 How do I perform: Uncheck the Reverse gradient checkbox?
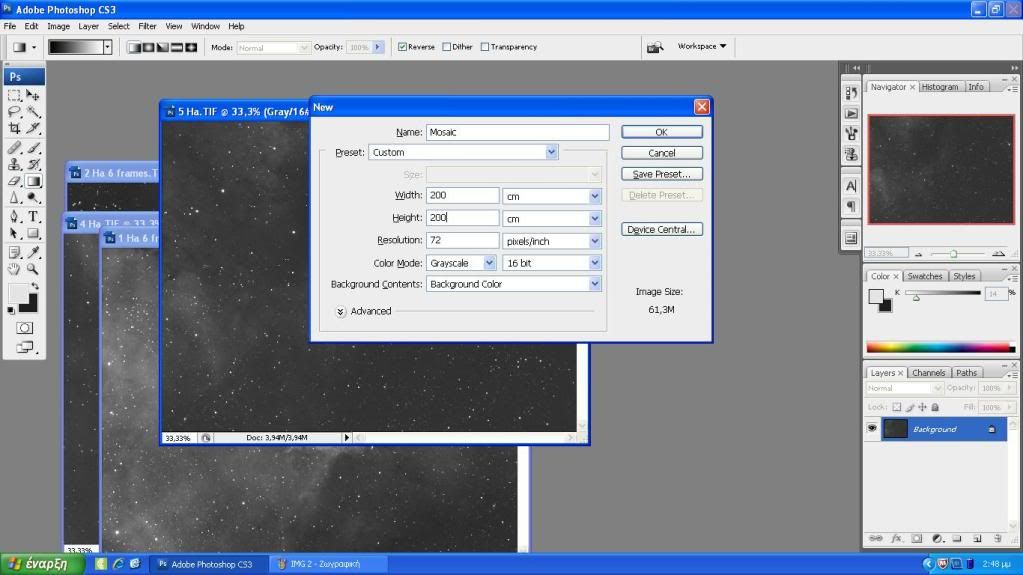click(402, 47)
